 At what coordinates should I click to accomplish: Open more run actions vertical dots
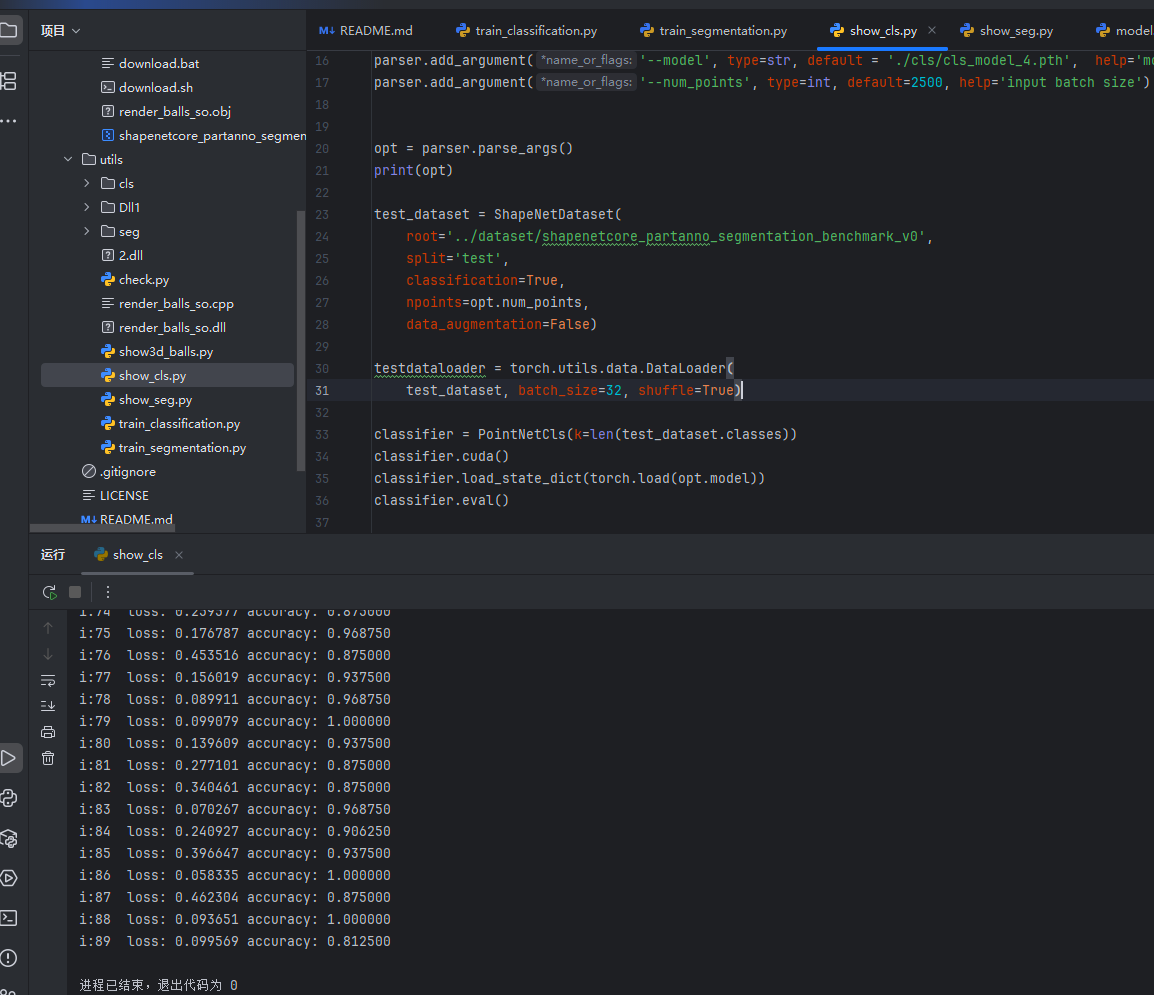[x=108, y=592]
